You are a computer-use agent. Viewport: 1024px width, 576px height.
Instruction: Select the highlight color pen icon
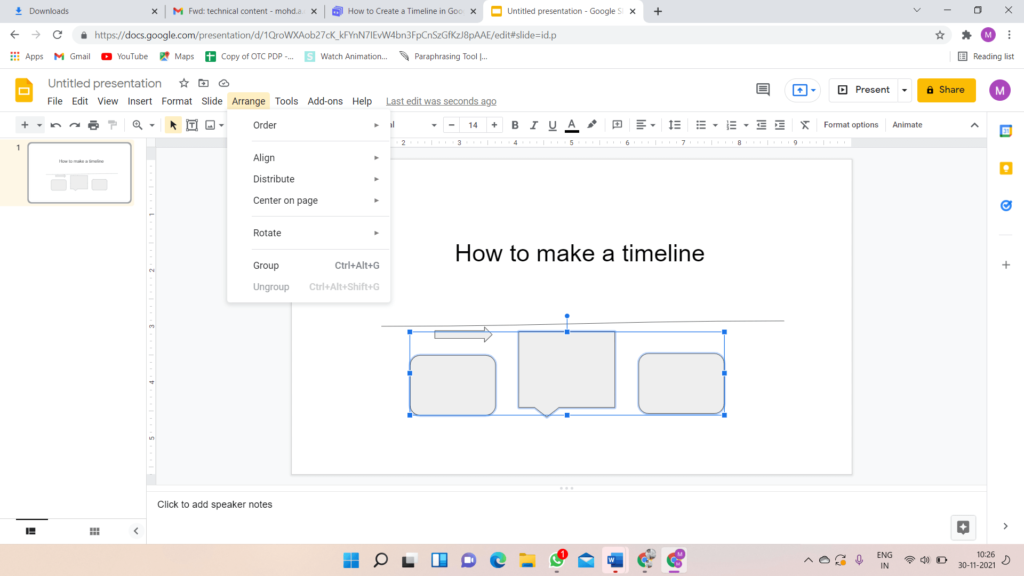592,125
